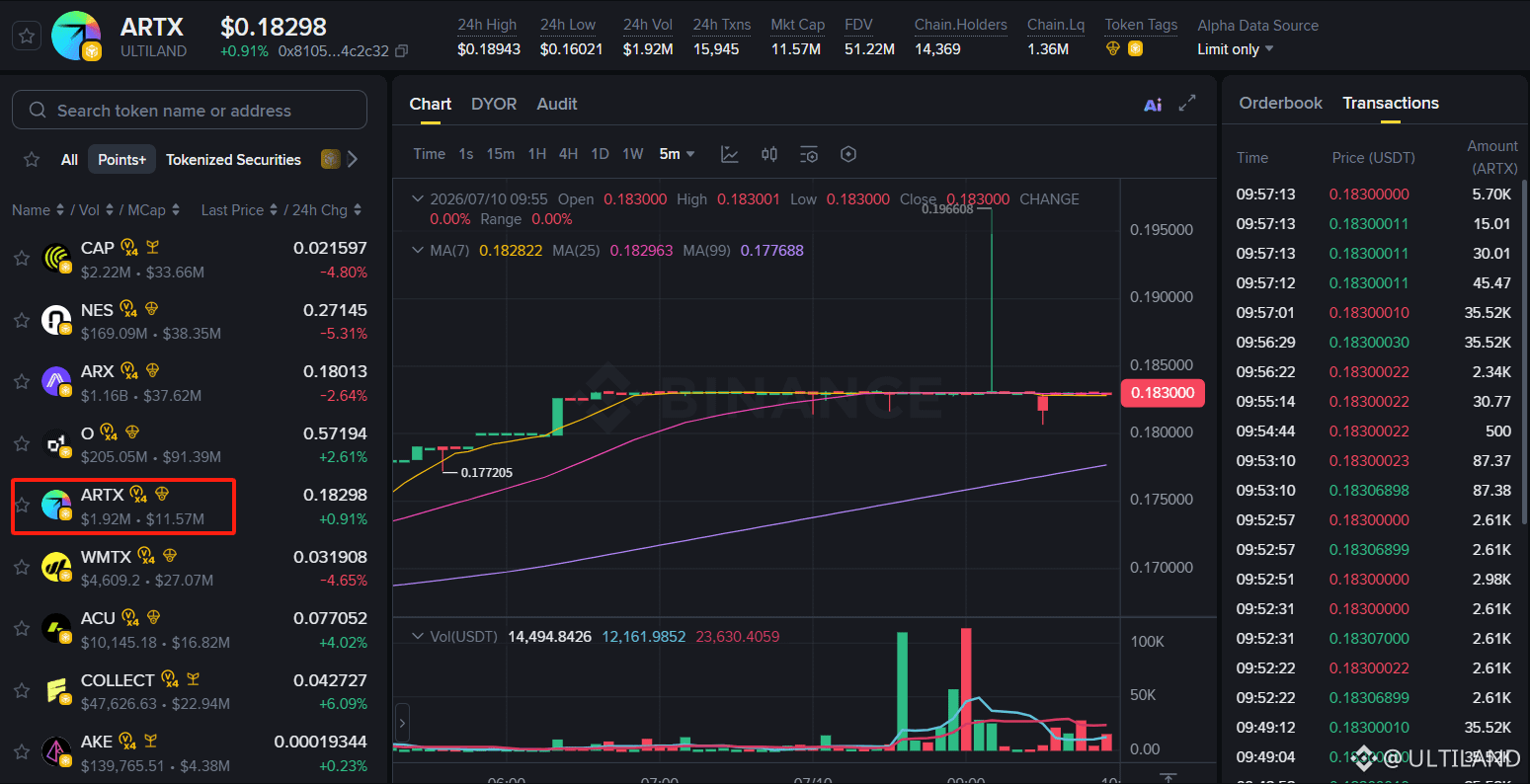Open the 5m interval dropdown
This screenshot has height=784, width=1530.
pos(678,154)
